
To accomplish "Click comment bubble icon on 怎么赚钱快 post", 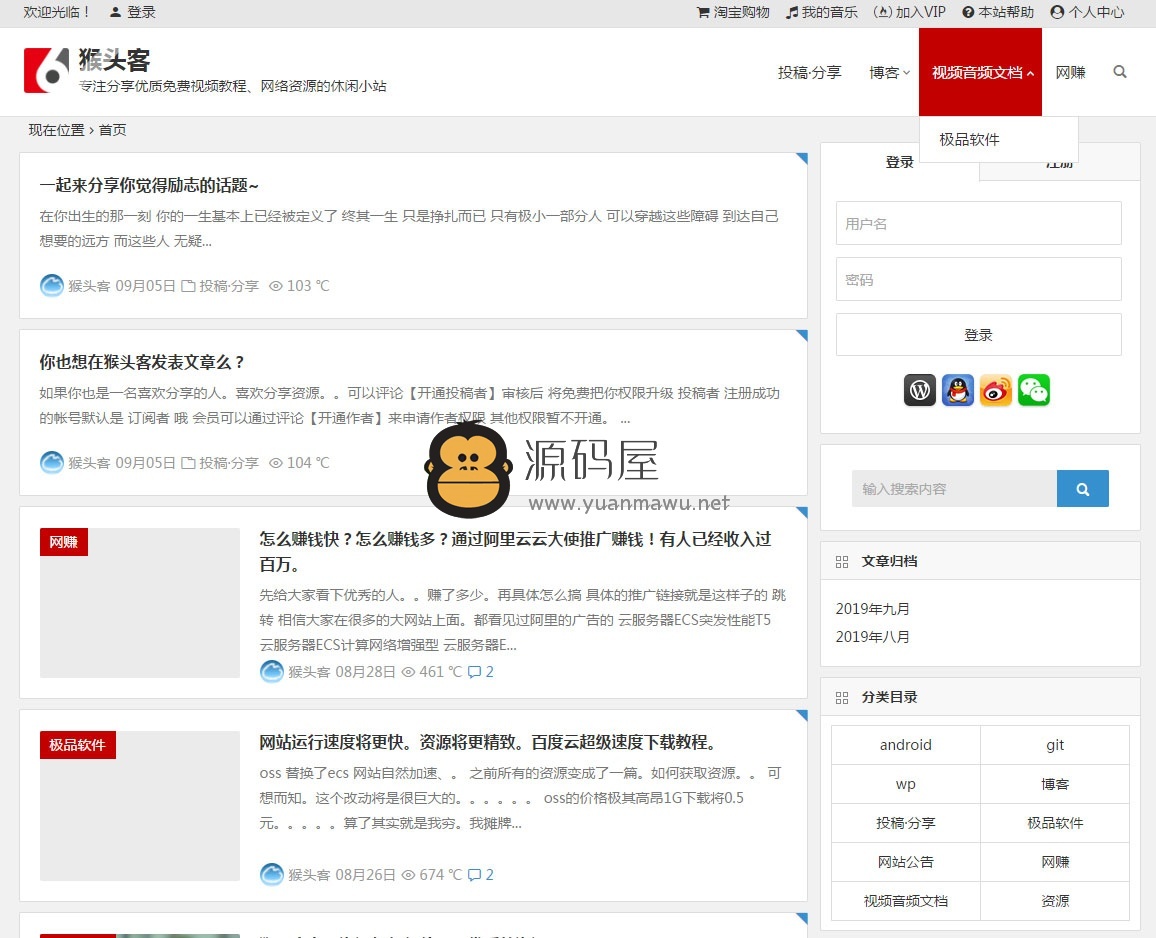I will click(474, 672).
